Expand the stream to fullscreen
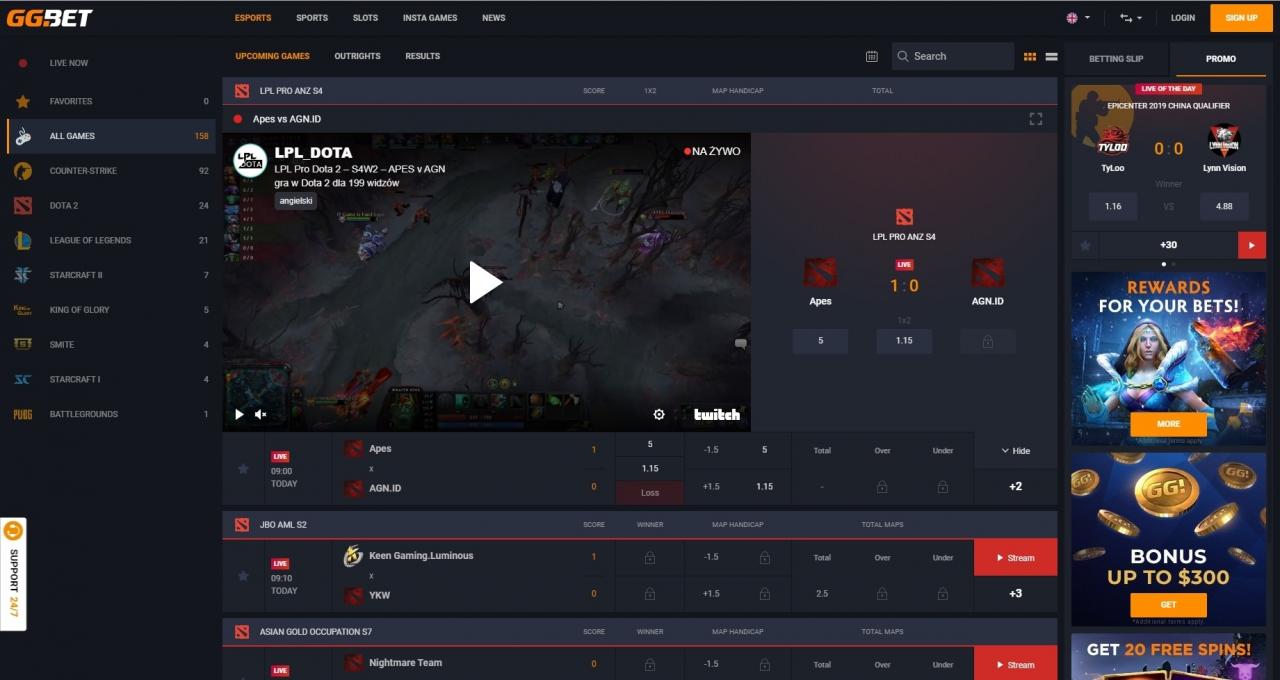 click(x=1035, y=119)
